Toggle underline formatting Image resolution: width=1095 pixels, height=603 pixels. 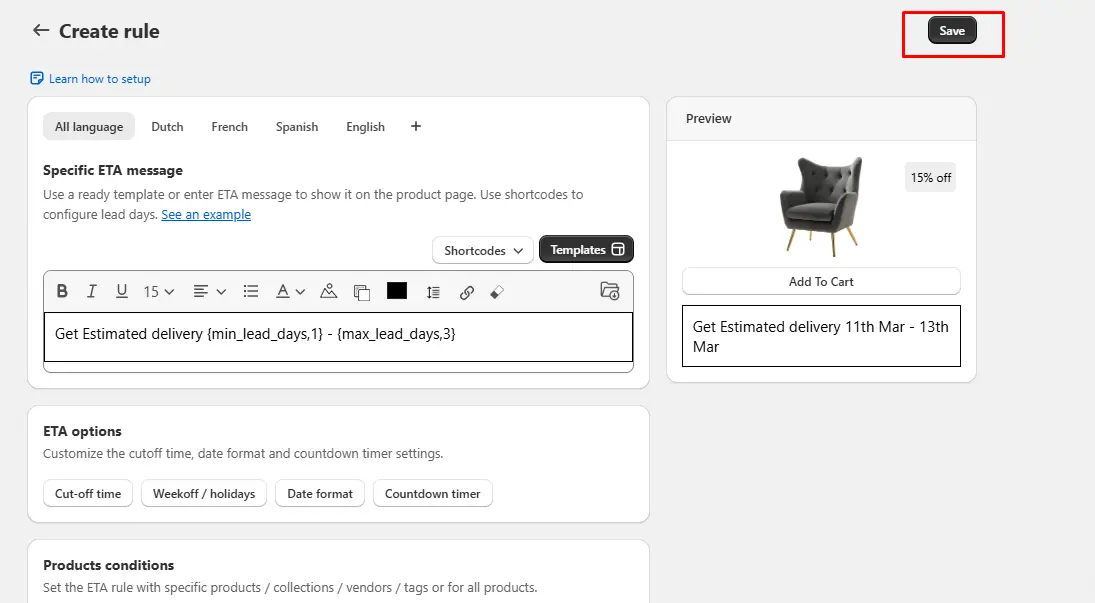pos(122,291)
